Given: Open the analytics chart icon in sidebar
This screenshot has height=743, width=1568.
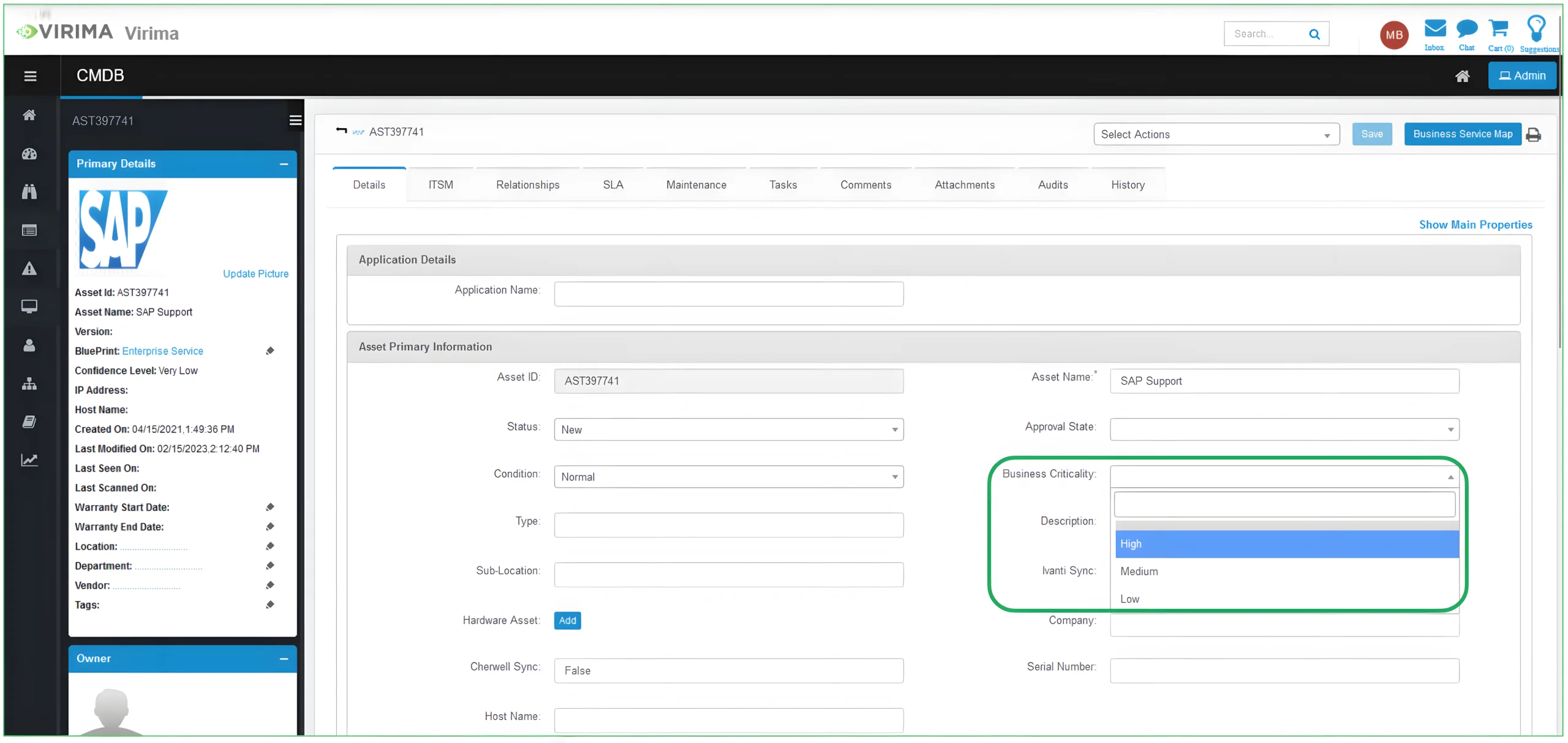Looking at the screenshot, I should click(x=29, y=459).
